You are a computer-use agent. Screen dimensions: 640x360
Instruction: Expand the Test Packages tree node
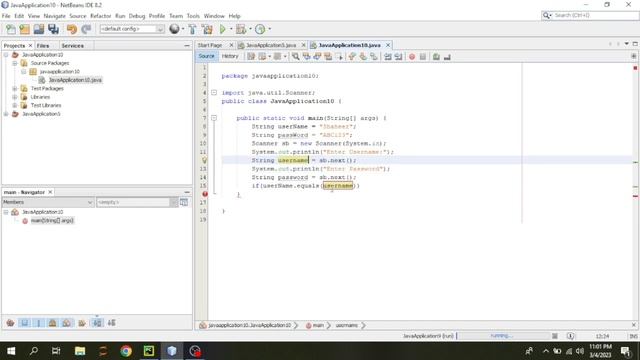coord(15,89)
